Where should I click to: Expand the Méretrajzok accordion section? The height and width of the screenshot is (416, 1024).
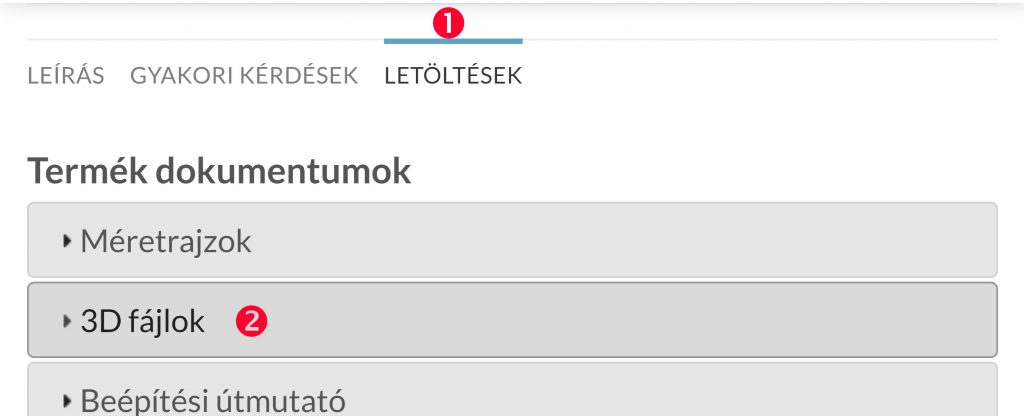click(x=513, y=240)
